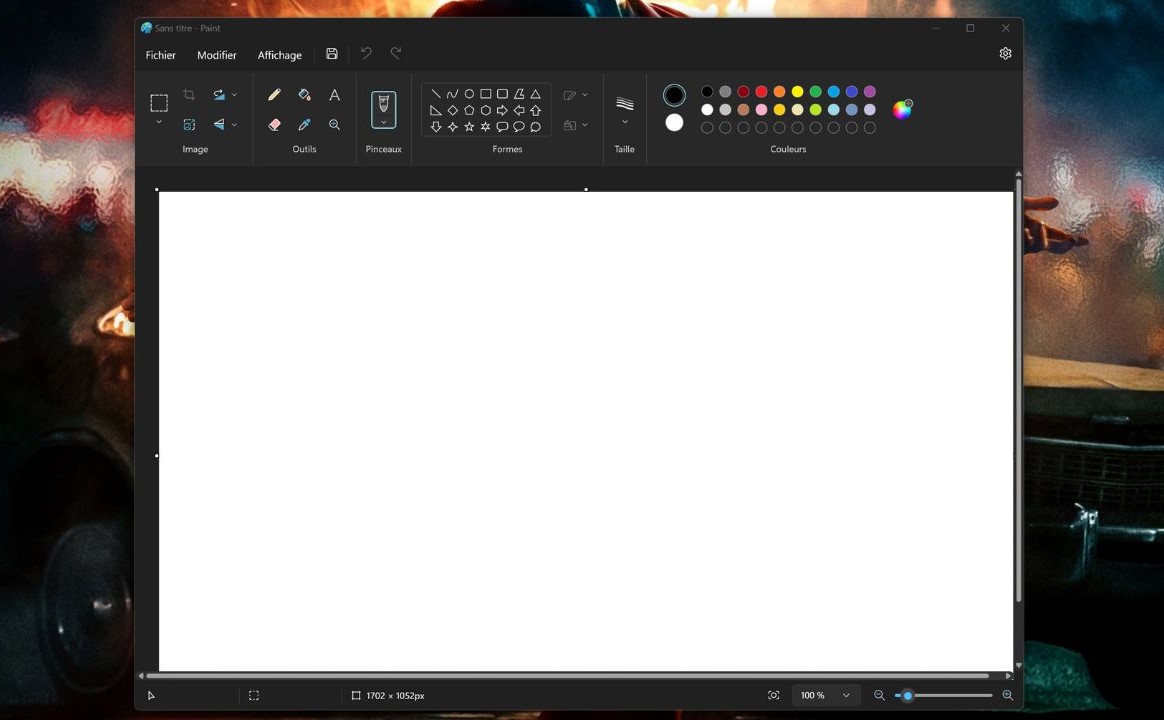The image size is (1164, 720).
Task: Select the Eraser tool
Action: point(274,125)
